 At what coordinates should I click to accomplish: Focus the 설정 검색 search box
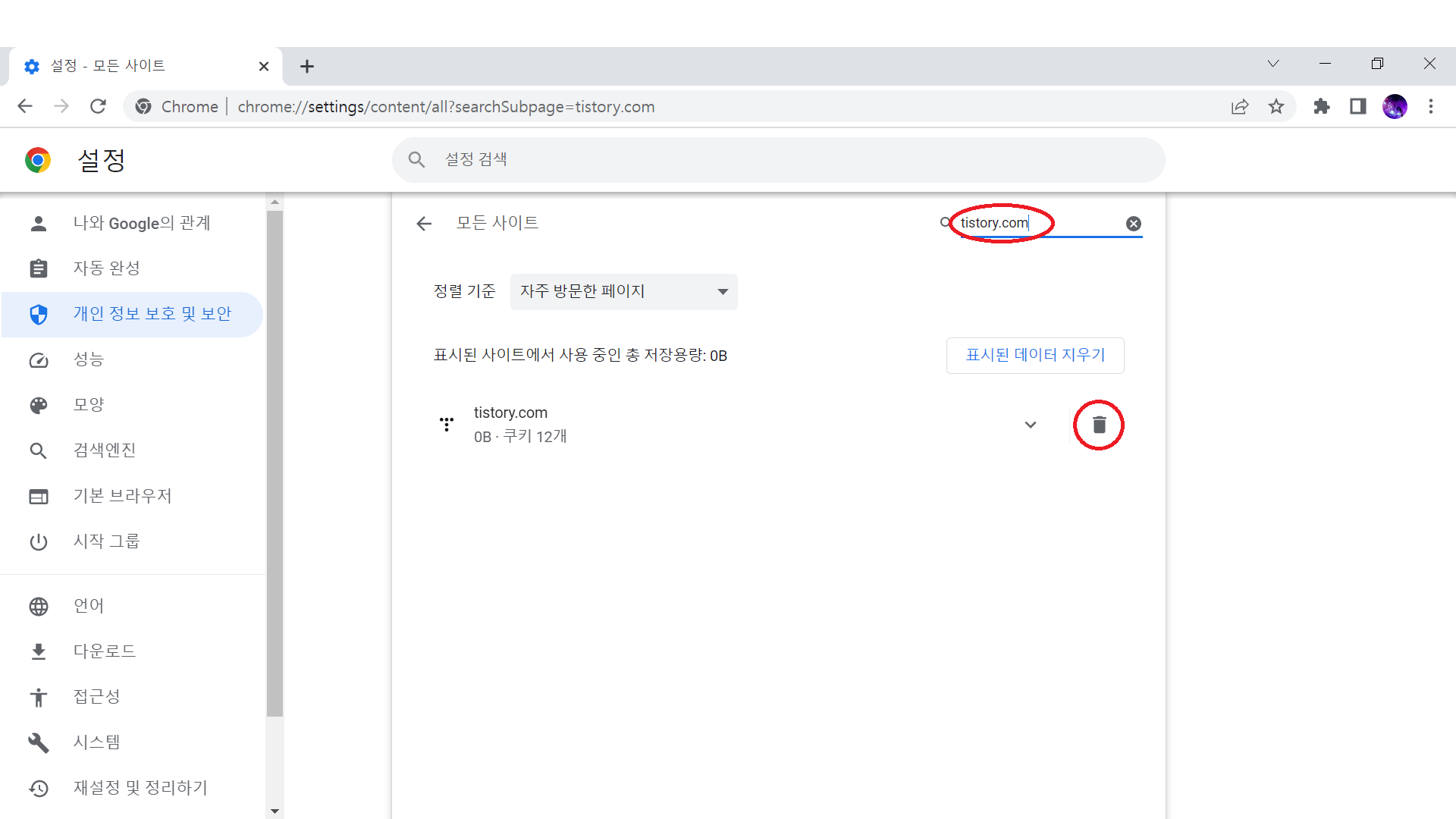(778, 160)
